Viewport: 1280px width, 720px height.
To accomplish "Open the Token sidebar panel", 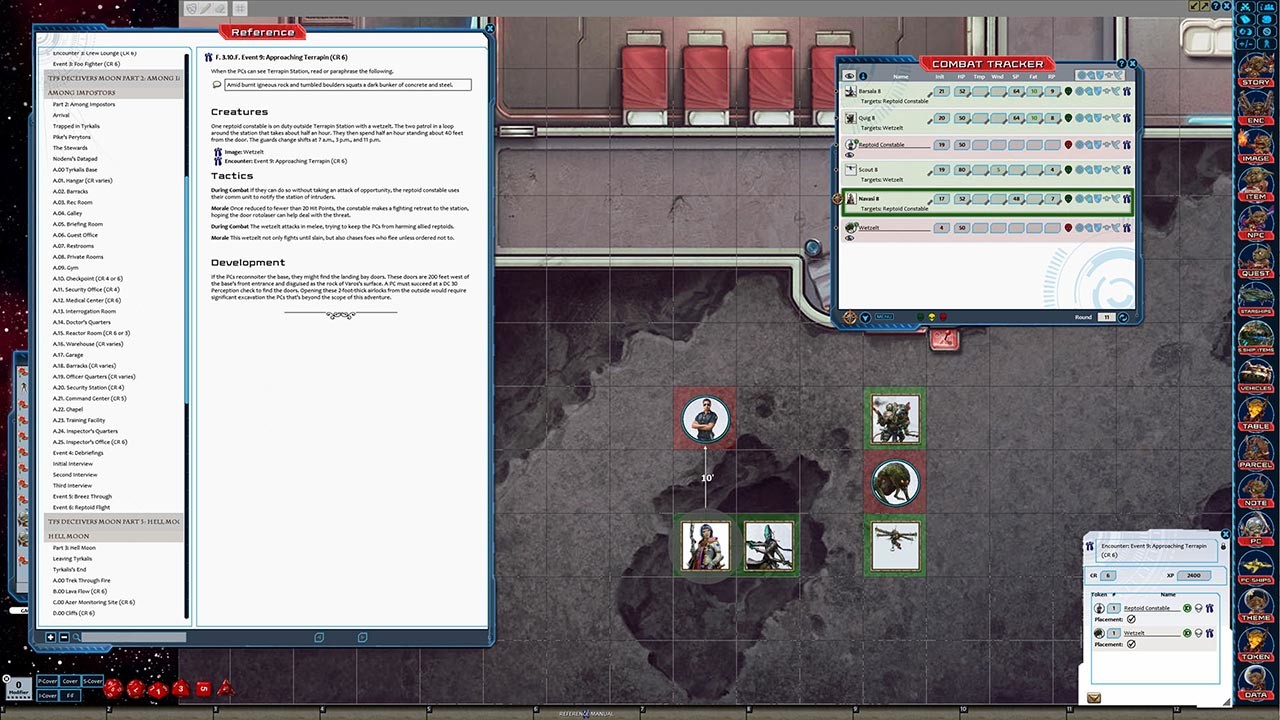I will 1257,651.
